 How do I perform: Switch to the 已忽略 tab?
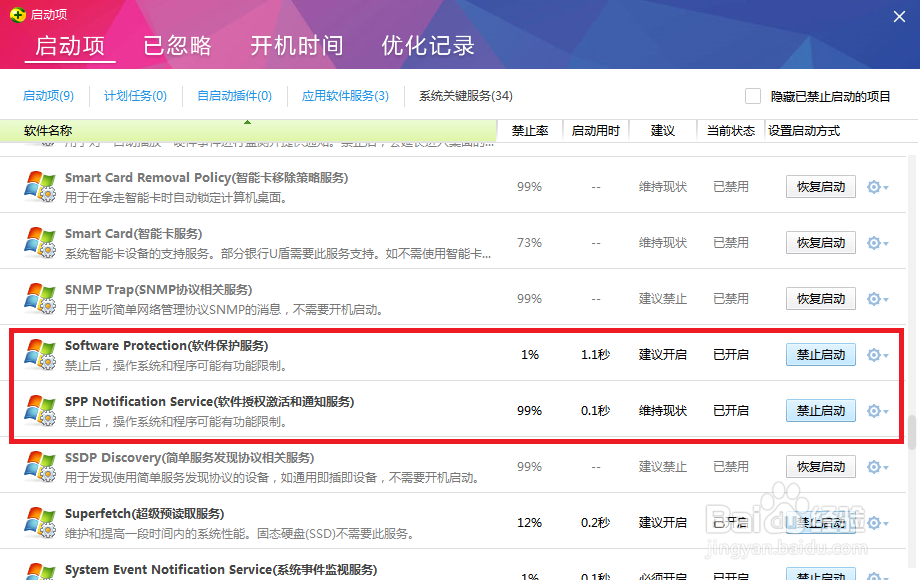click(x=177, y=46)
